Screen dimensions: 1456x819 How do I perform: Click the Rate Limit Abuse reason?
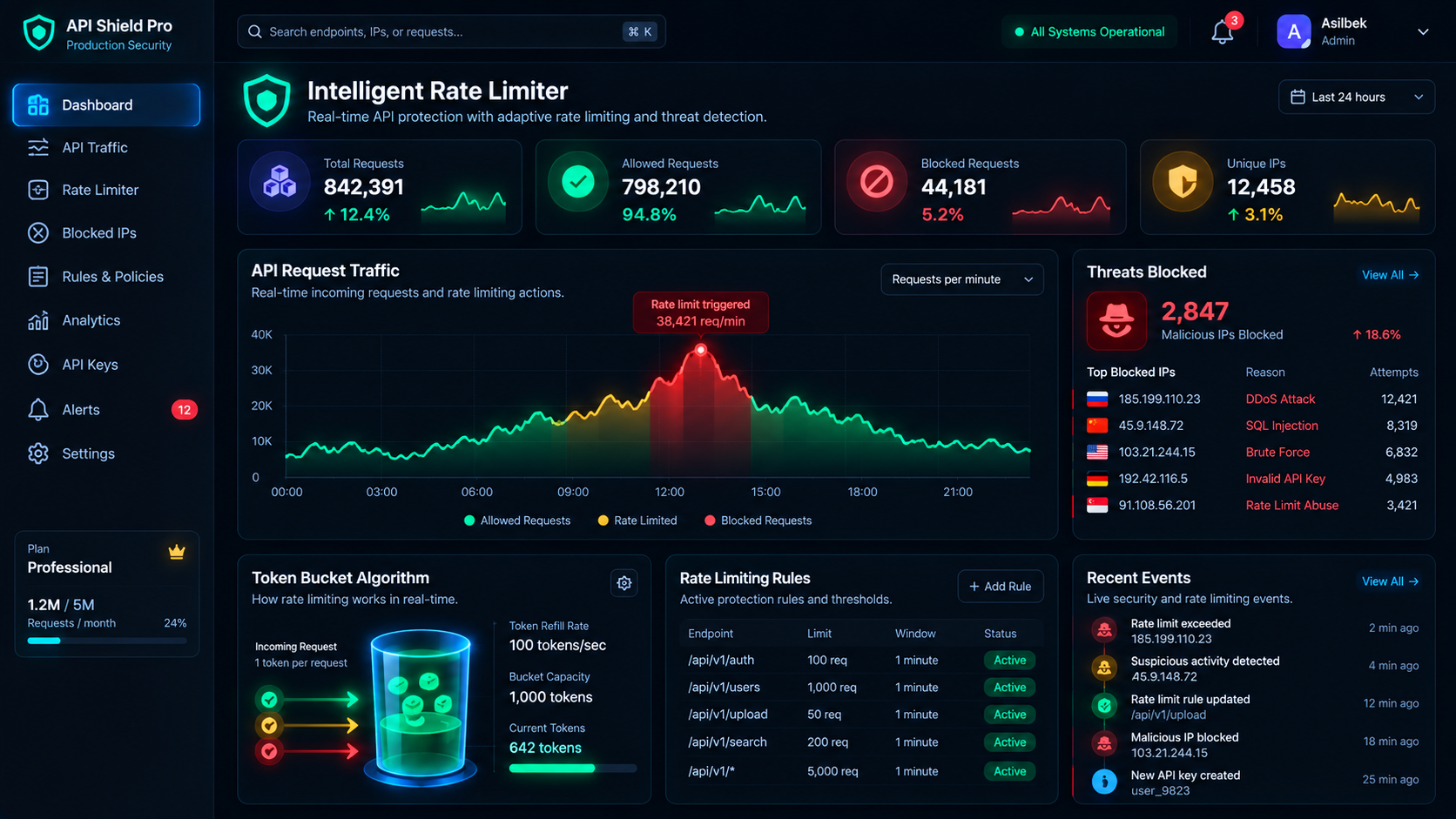coord(1292,506)
